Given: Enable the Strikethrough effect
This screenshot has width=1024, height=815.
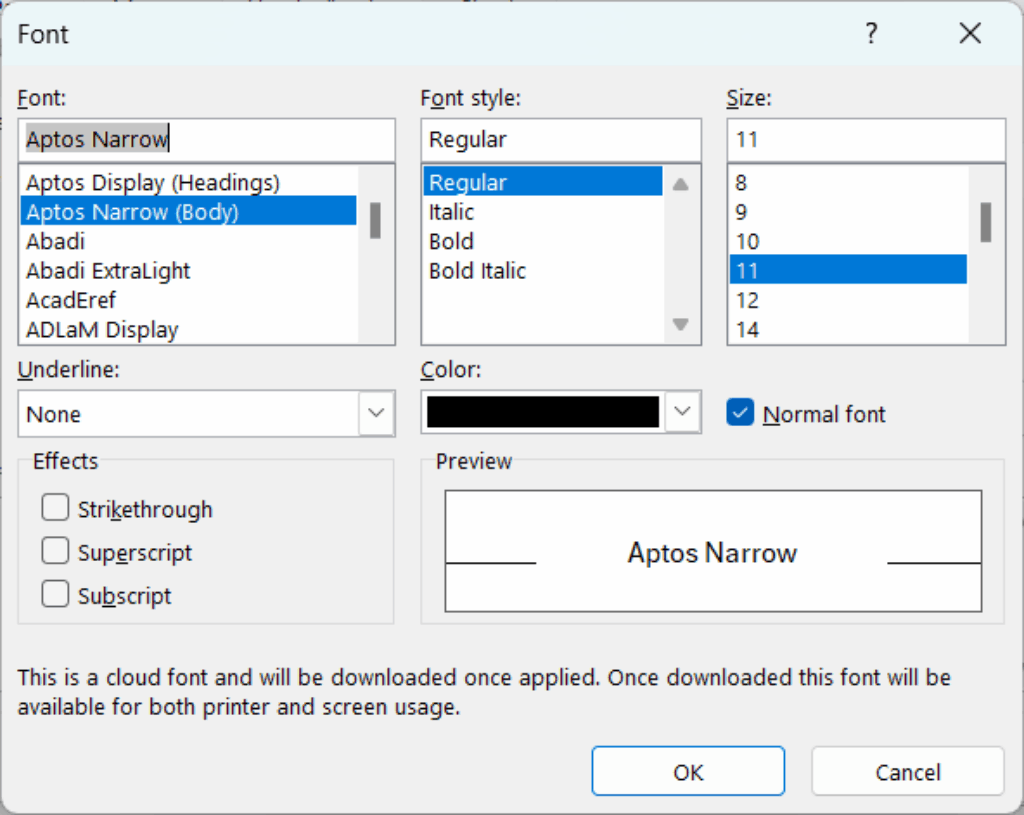Looking at the screenshot, I should (x=55, y=508).
